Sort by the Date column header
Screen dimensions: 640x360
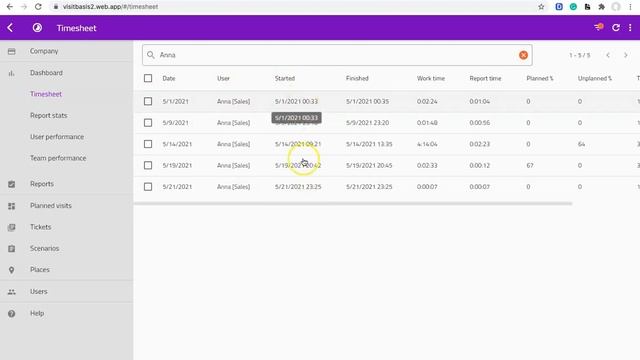[169, 78]
